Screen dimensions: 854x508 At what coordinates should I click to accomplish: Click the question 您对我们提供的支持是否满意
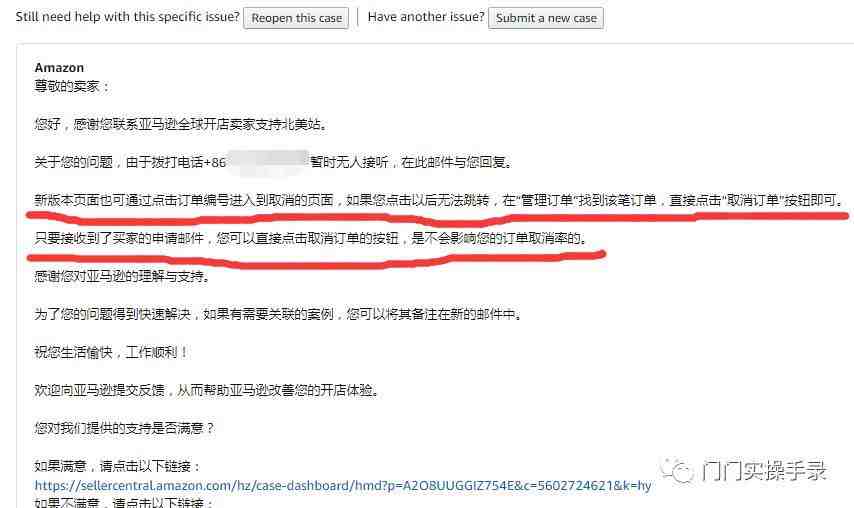tap(125, 429)
